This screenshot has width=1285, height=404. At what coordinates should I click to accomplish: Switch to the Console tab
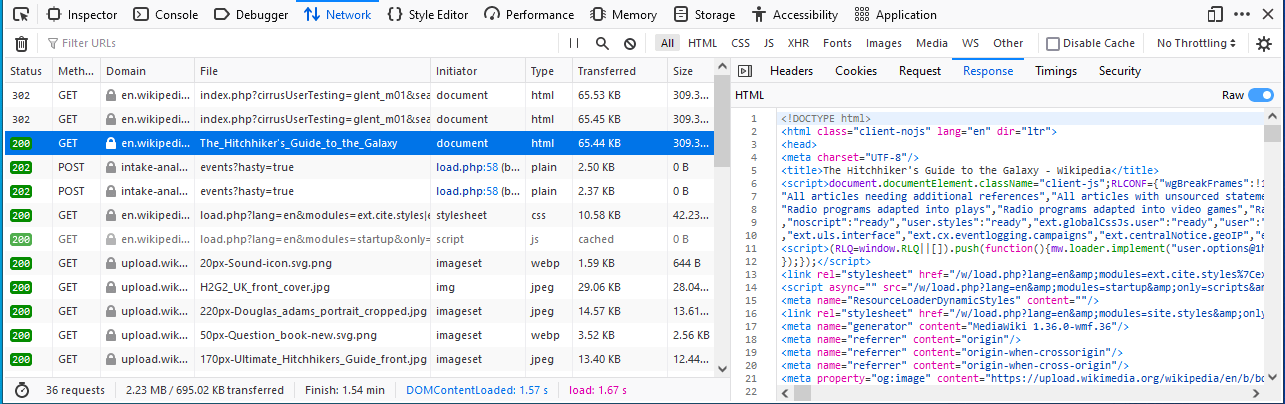(166, 15)
